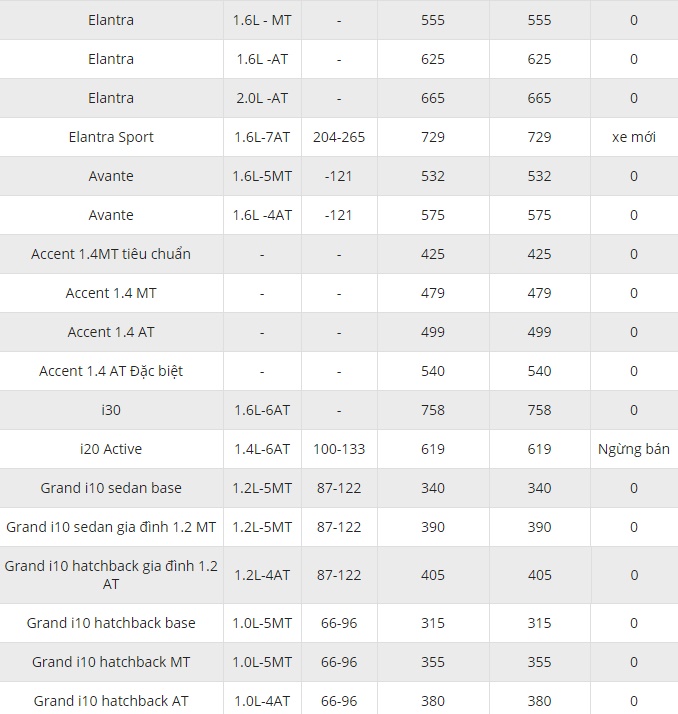The width and height of the screenshot is (678, 714).
Task: Select the "Grand i10 hatchback base" cell
Action: [111, 623]
